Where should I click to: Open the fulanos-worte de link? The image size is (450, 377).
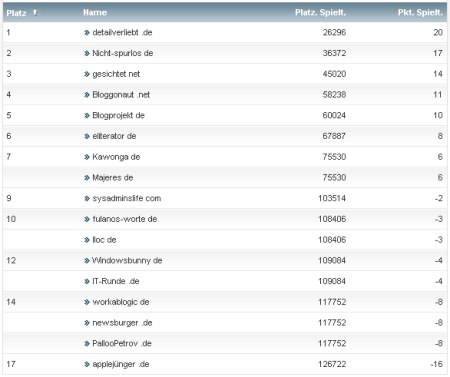[125, 219]
